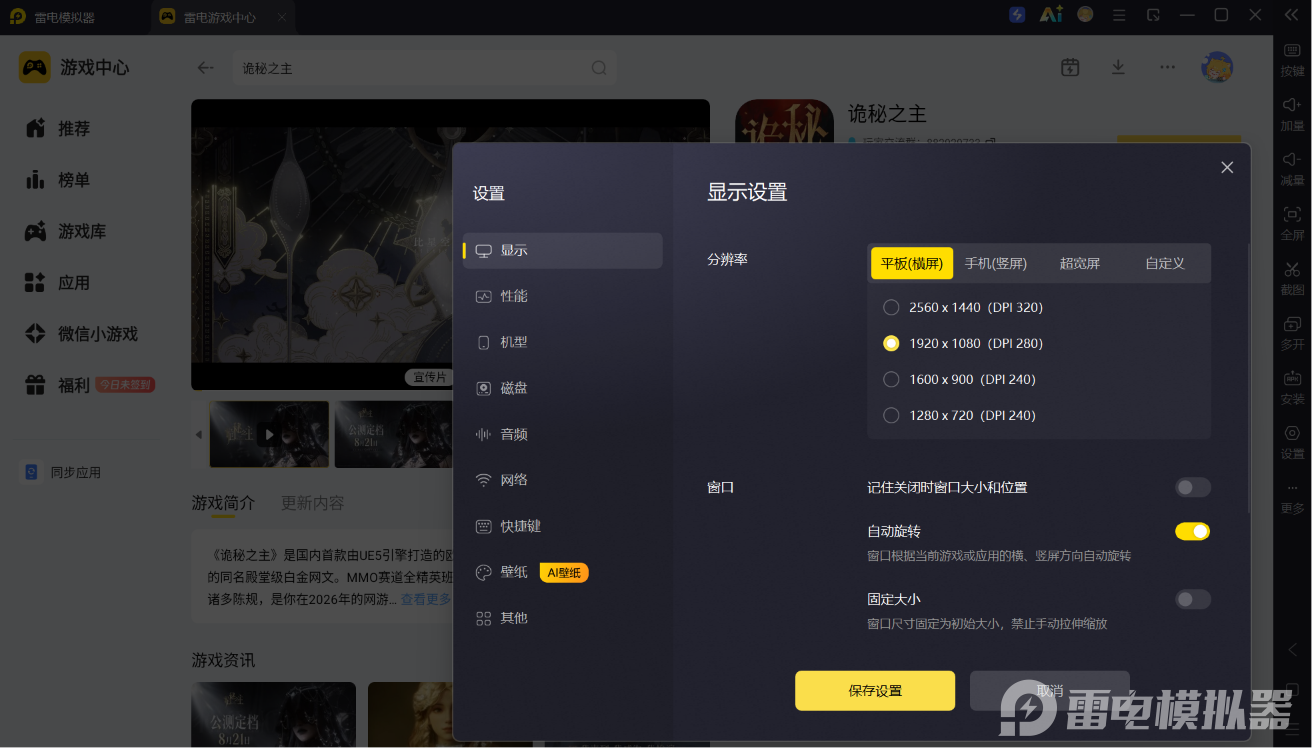The height and width of the screenshot is (748, 1312).
Task: Open the 公测定档 screenshot thumbnail under the banner
Action: [393, 434]
